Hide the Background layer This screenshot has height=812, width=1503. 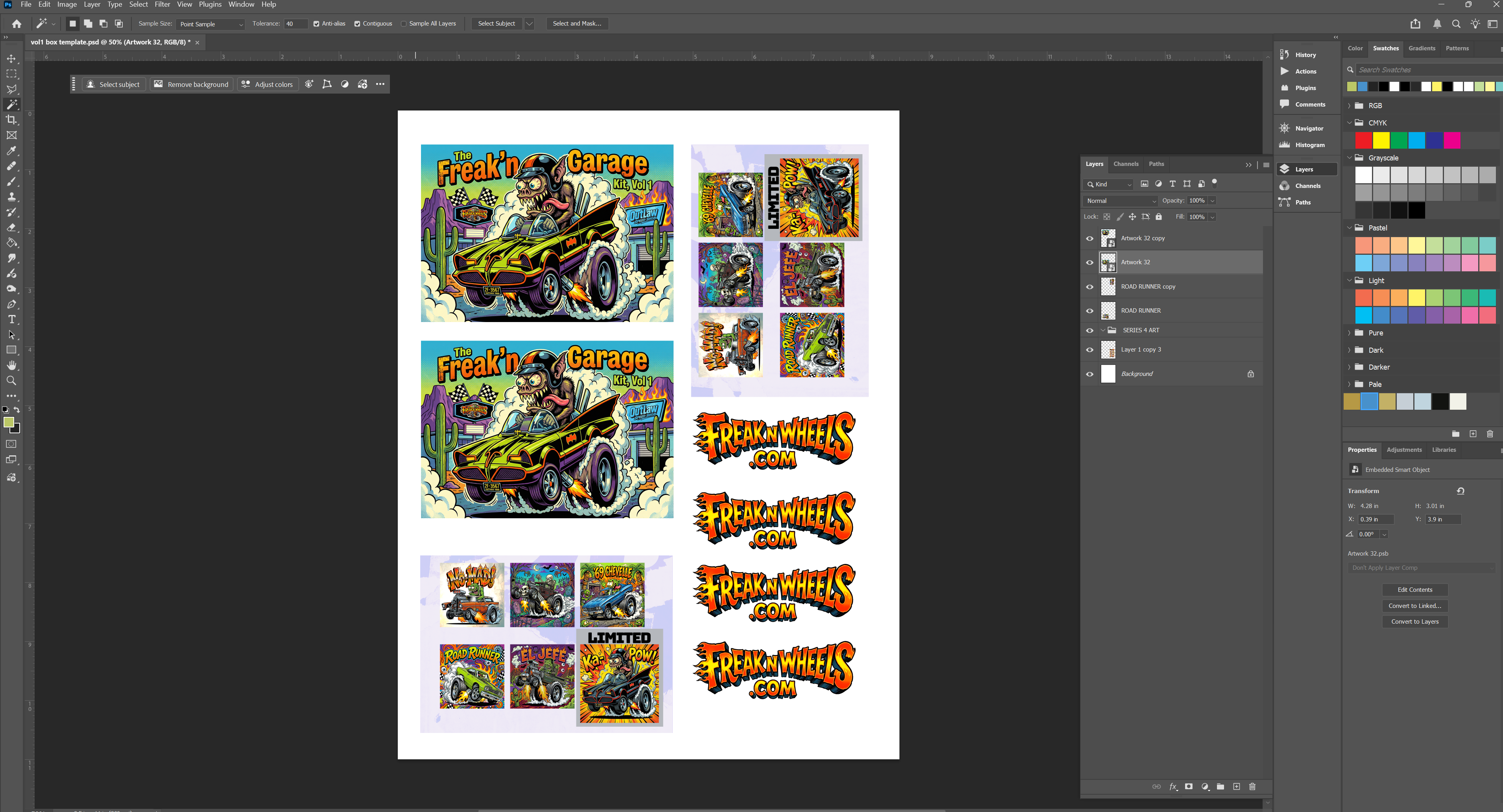point(1089,374)
